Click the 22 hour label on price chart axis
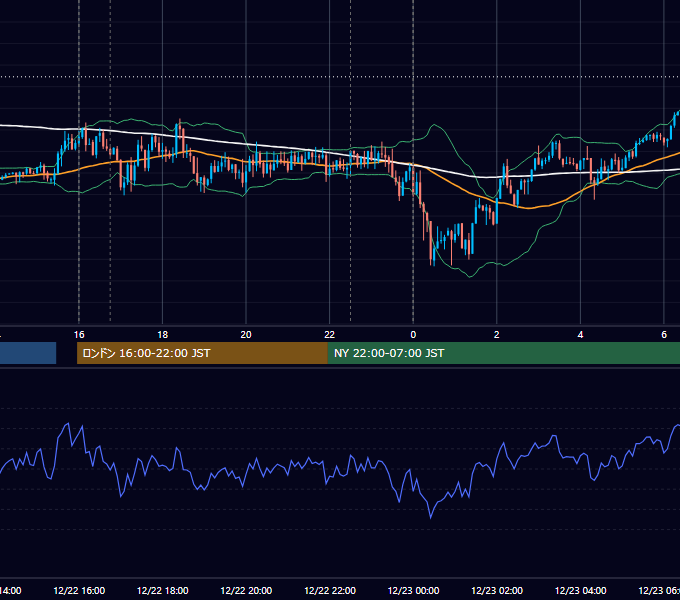The width and height of the screenshot is (680, 600). coord(330,335)
